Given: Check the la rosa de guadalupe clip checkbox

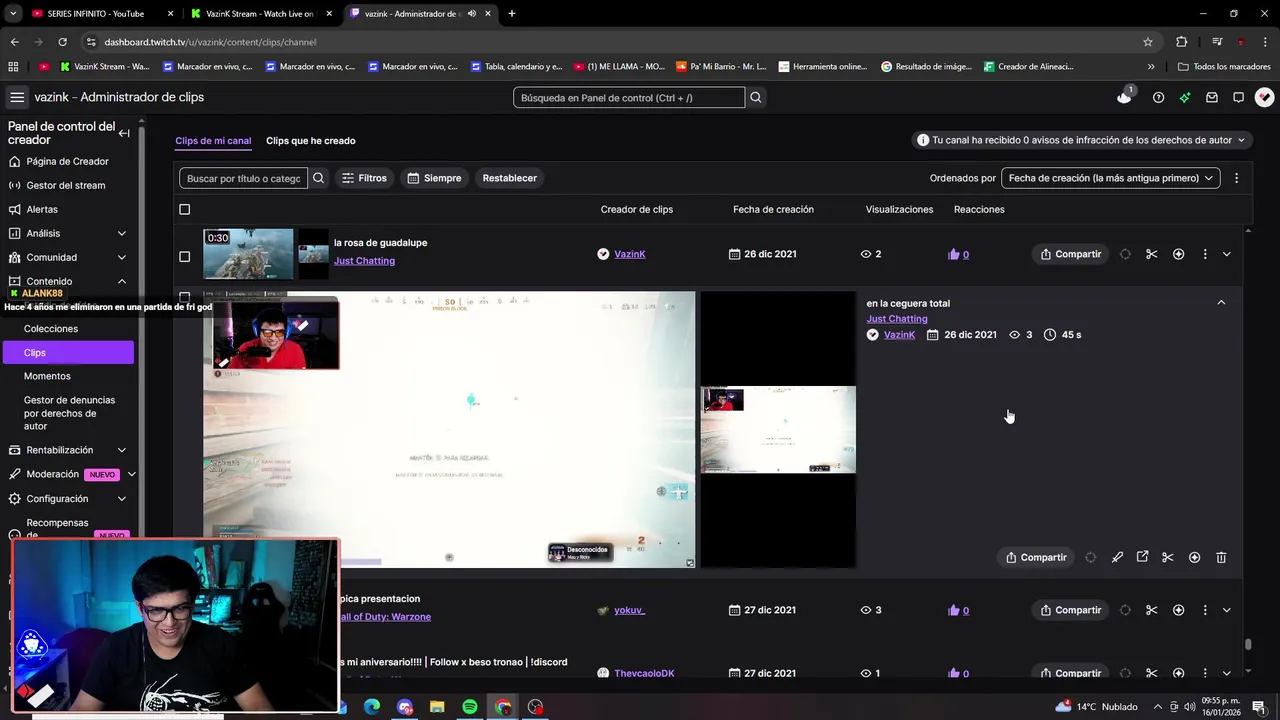Looking at the screenshot, I should click(x=184, y=257).
